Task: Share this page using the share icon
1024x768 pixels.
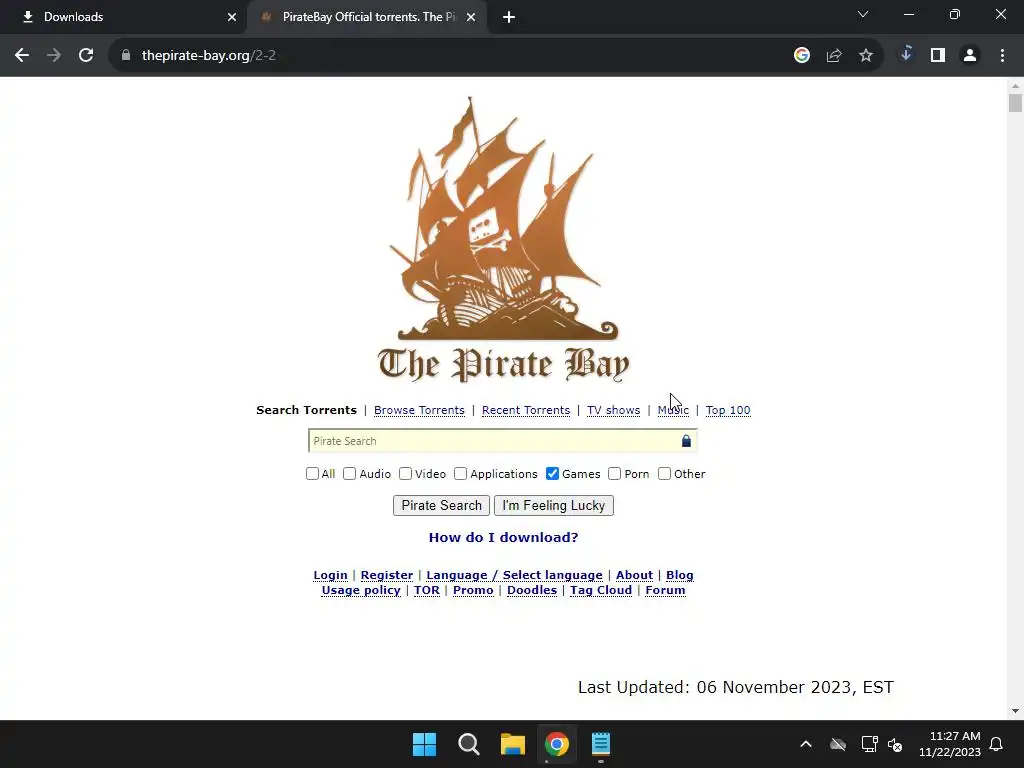Action: pyautogui.click(x=834, y=56)
